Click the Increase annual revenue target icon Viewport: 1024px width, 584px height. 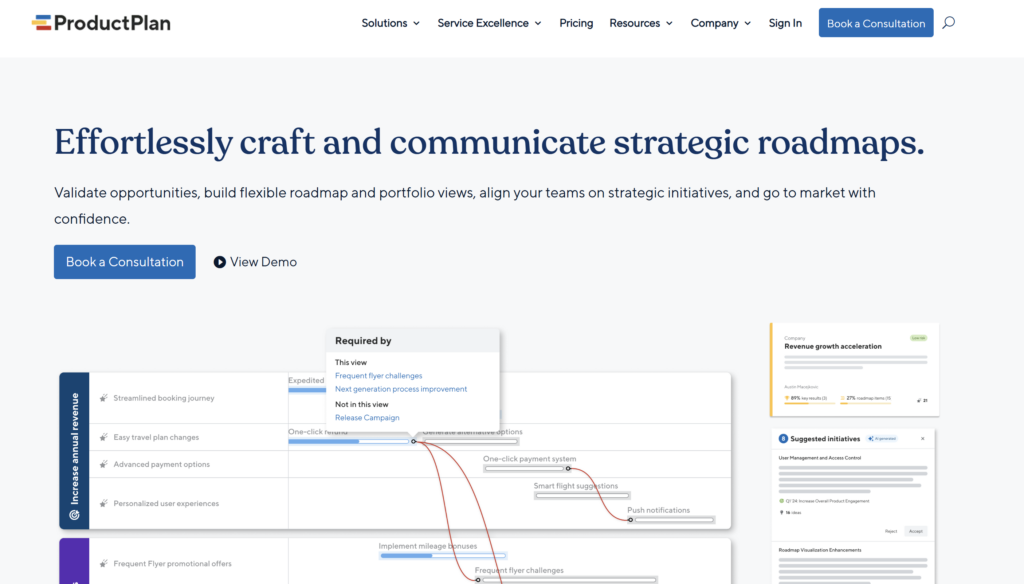pos(74,515)
